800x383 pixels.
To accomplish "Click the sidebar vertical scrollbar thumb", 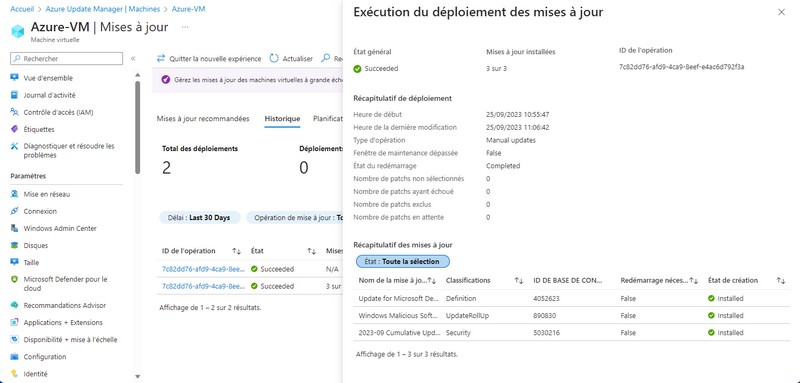I will (137, 127).
